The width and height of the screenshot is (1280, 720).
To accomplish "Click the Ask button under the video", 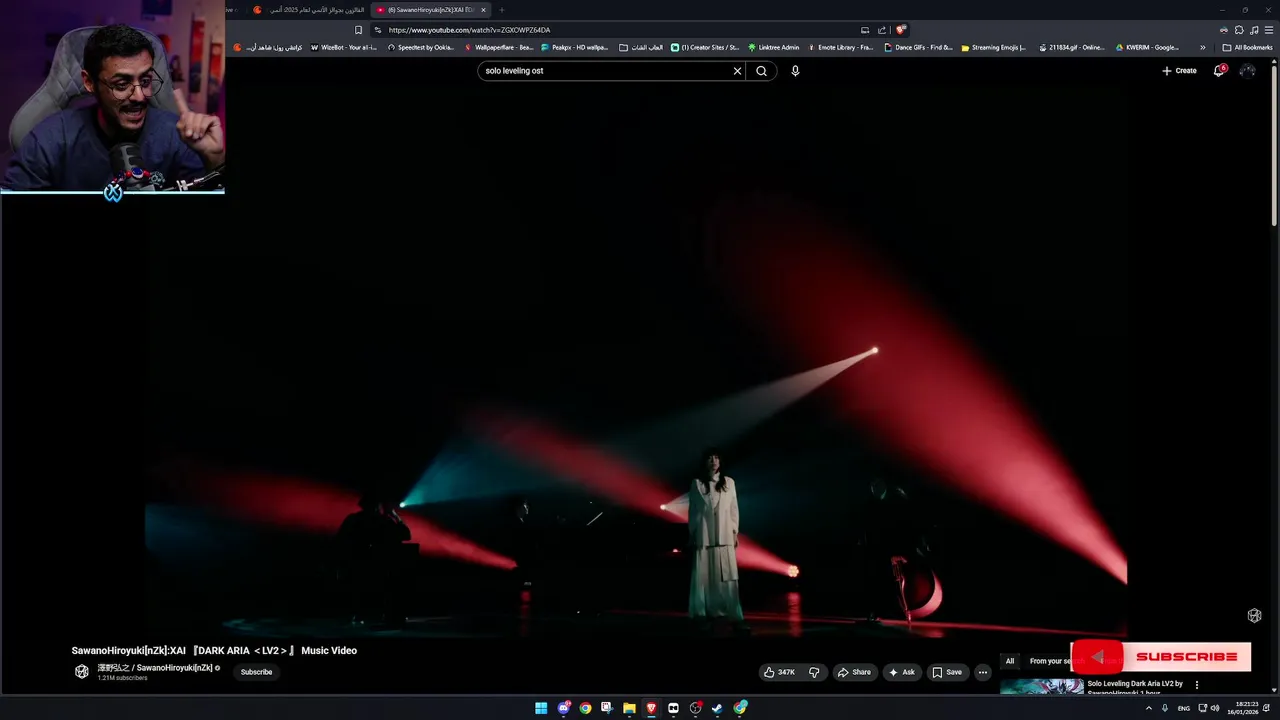I will [x=902, y=672].
